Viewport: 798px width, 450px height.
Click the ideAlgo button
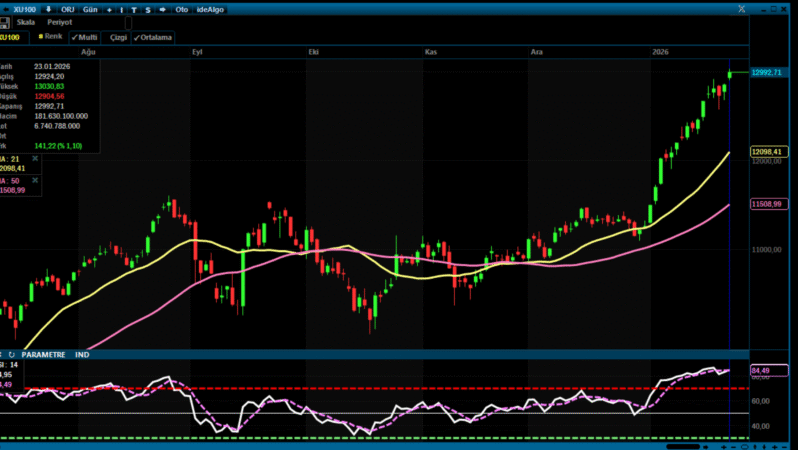[x=210, y=9]
